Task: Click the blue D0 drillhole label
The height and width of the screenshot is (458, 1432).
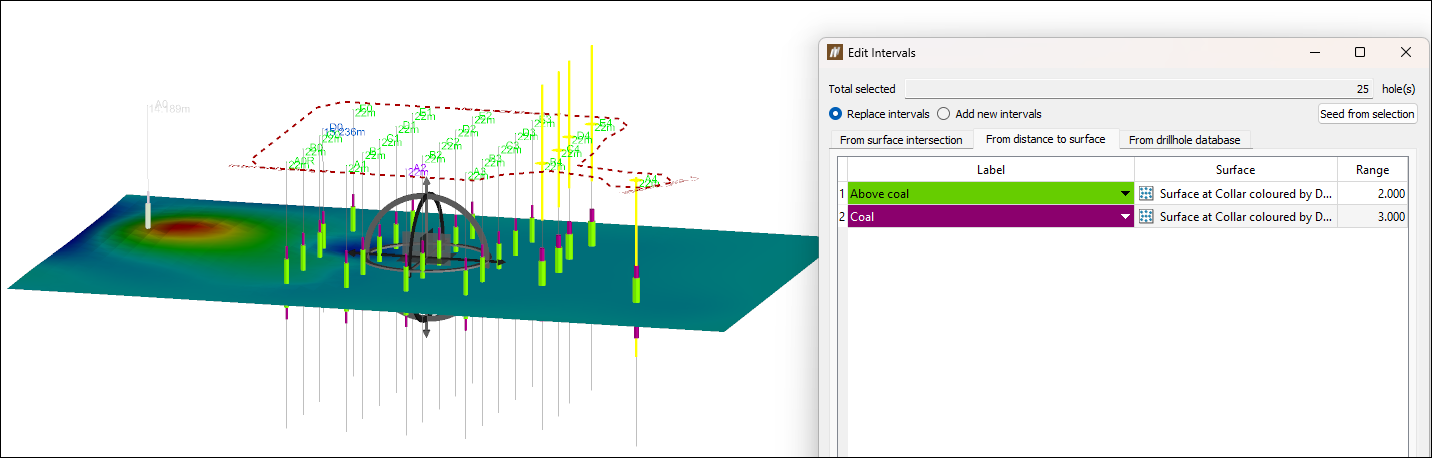Action: (x=336, y=128)
